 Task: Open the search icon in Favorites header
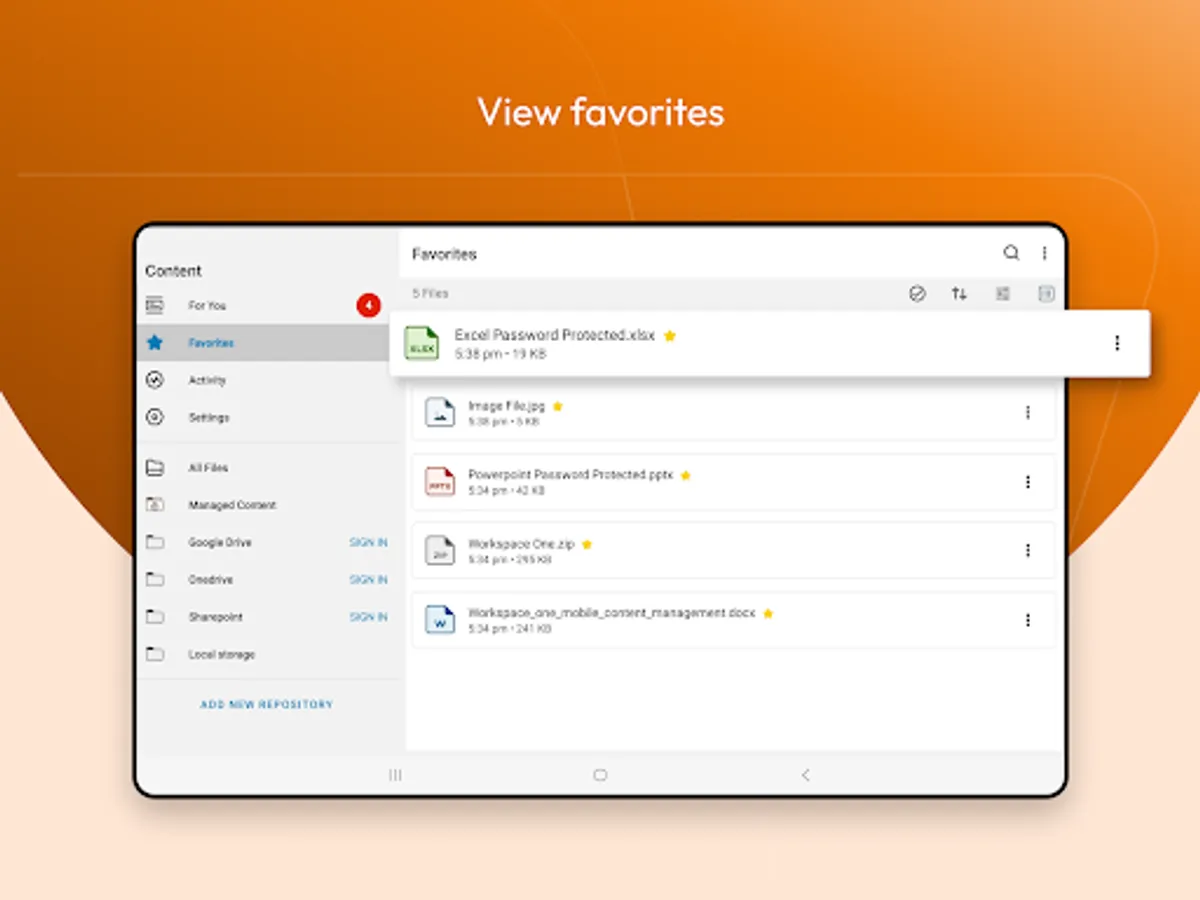pos(1011,253)
